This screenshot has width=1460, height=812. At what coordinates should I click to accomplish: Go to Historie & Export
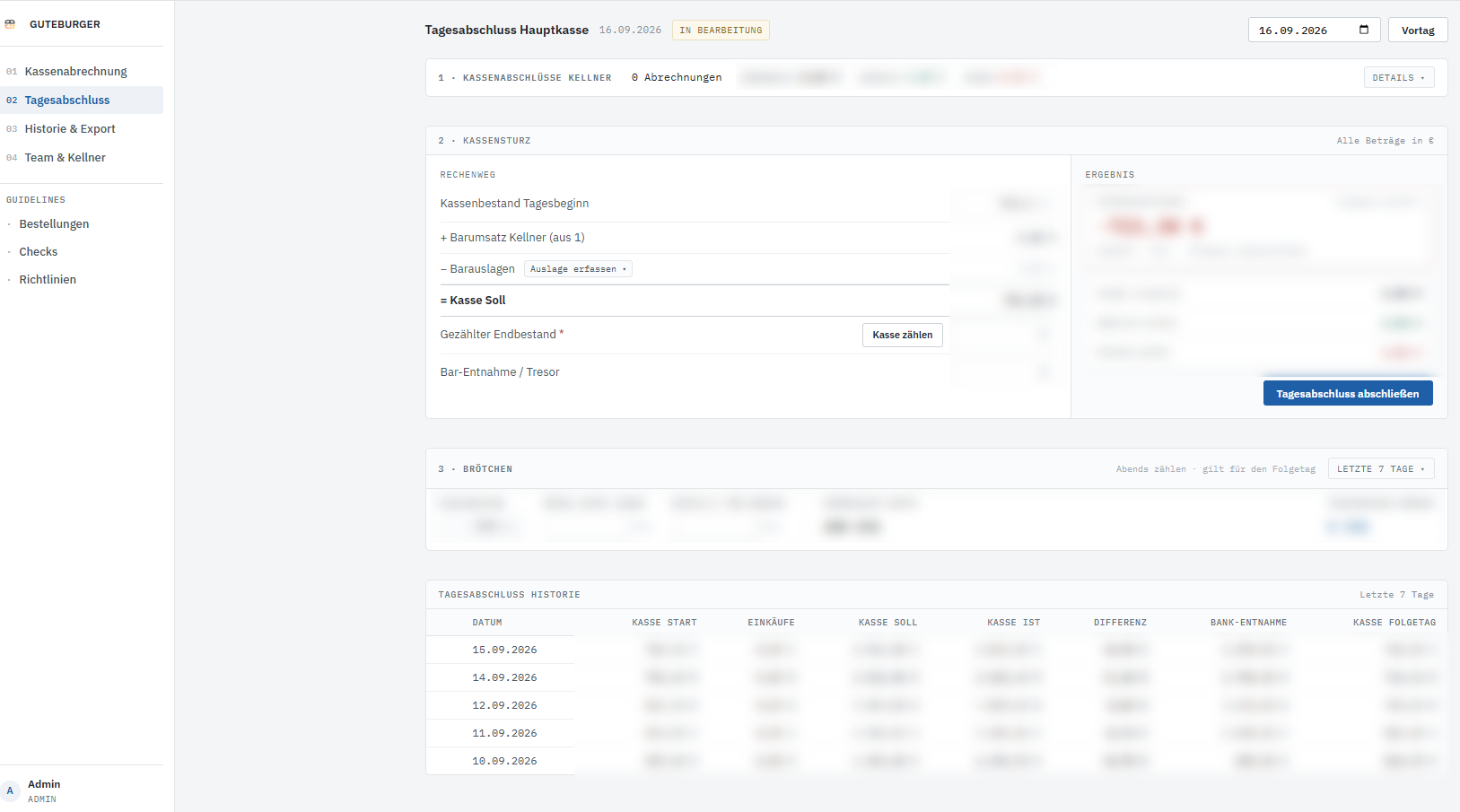pos(82,128)
